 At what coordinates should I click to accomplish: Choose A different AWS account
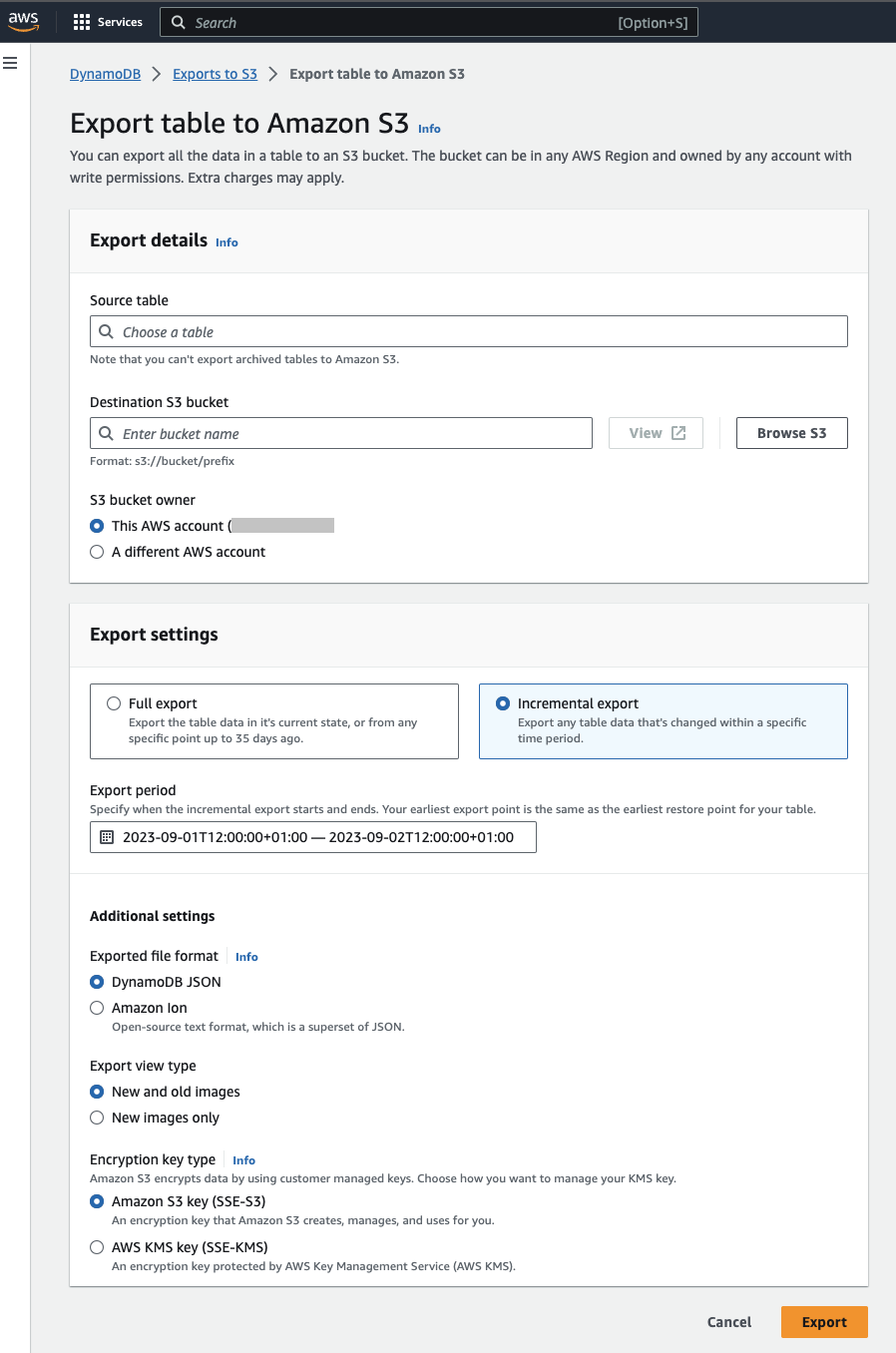tap(97, 552)
